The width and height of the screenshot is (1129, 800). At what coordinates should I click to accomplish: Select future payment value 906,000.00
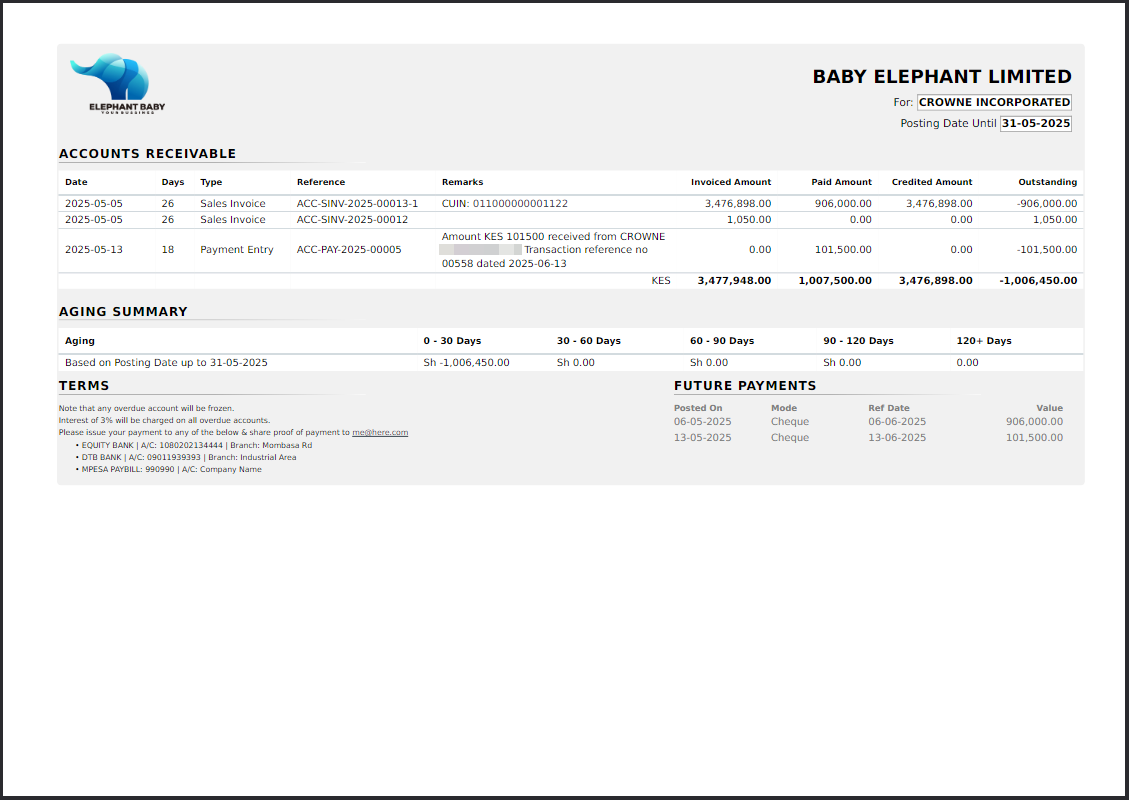click(1034, 422)
